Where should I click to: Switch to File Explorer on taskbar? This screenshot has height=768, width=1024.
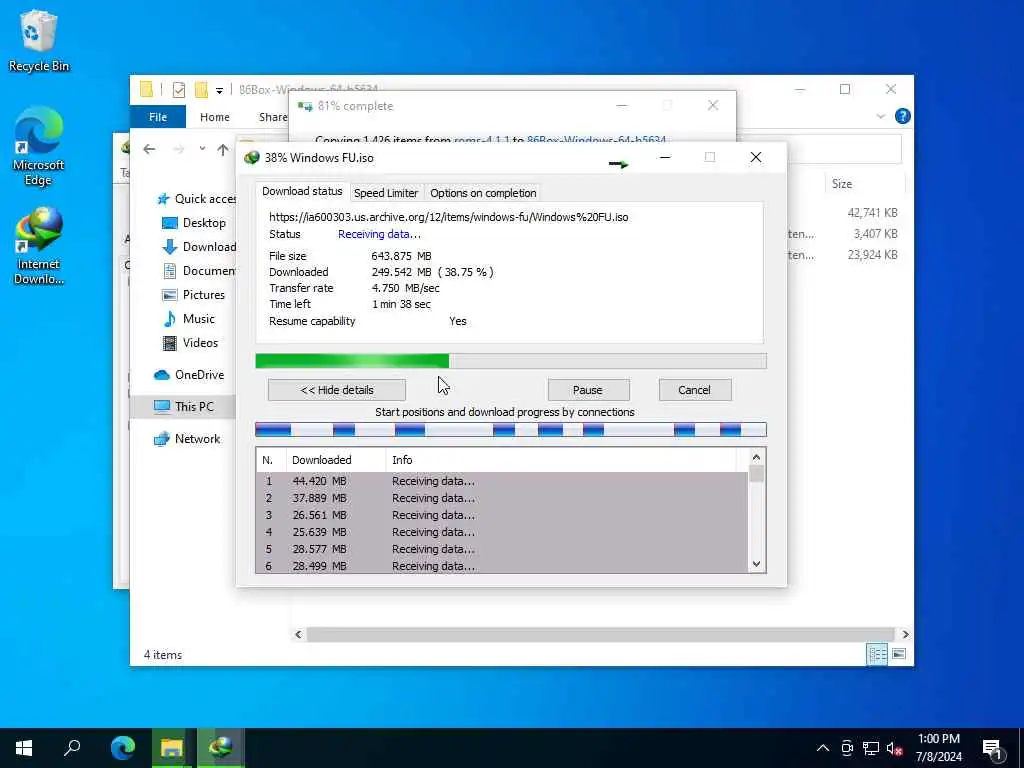click(172, 748)
